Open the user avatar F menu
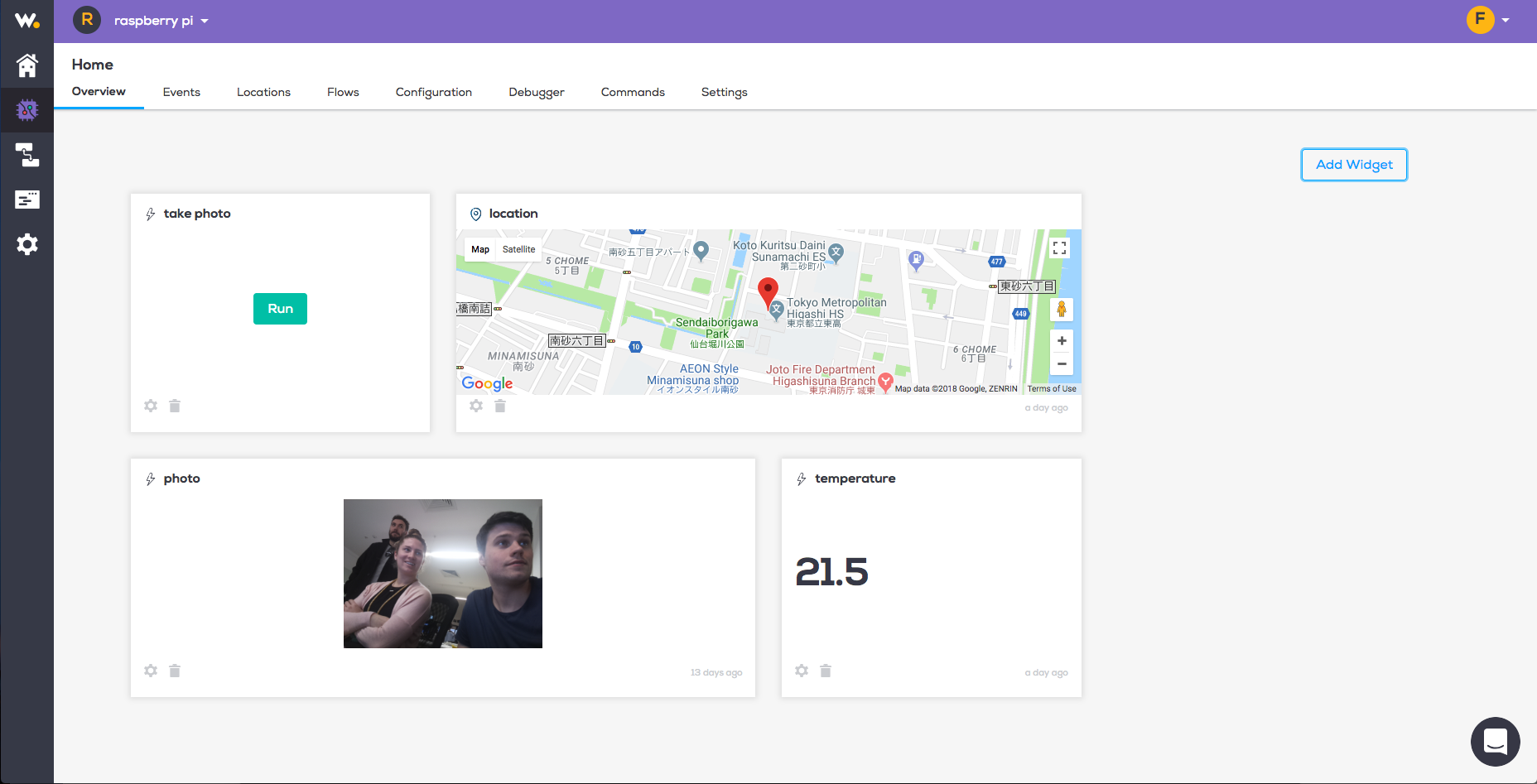The image size is (1537, 784). (x=1480, y=20)
